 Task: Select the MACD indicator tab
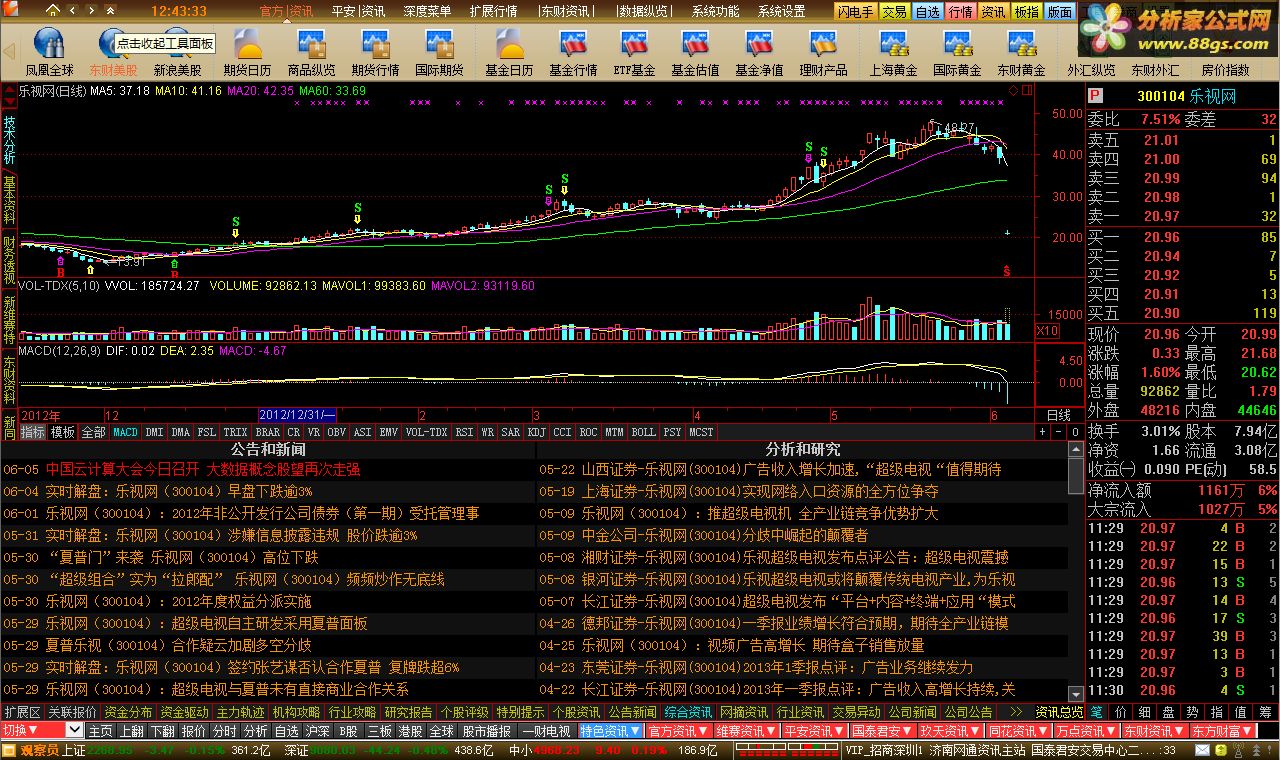click(125, 432)
